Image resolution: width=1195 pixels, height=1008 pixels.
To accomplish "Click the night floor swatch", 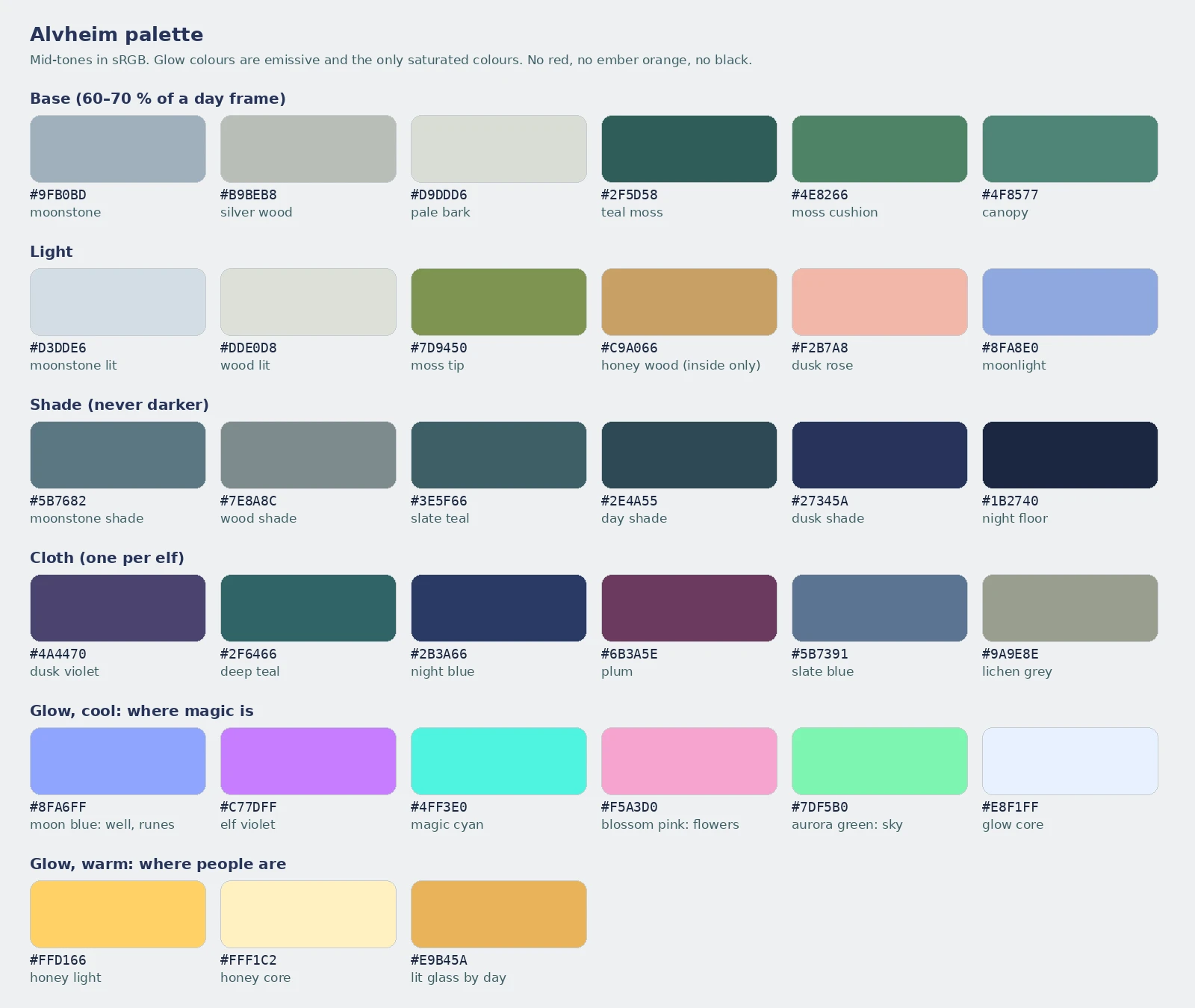I will [1070, 455].
